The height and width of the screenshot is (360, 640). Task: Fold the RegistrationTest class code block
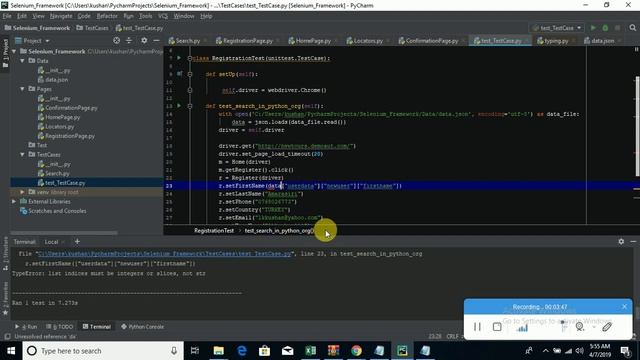(x=190, y=58)
